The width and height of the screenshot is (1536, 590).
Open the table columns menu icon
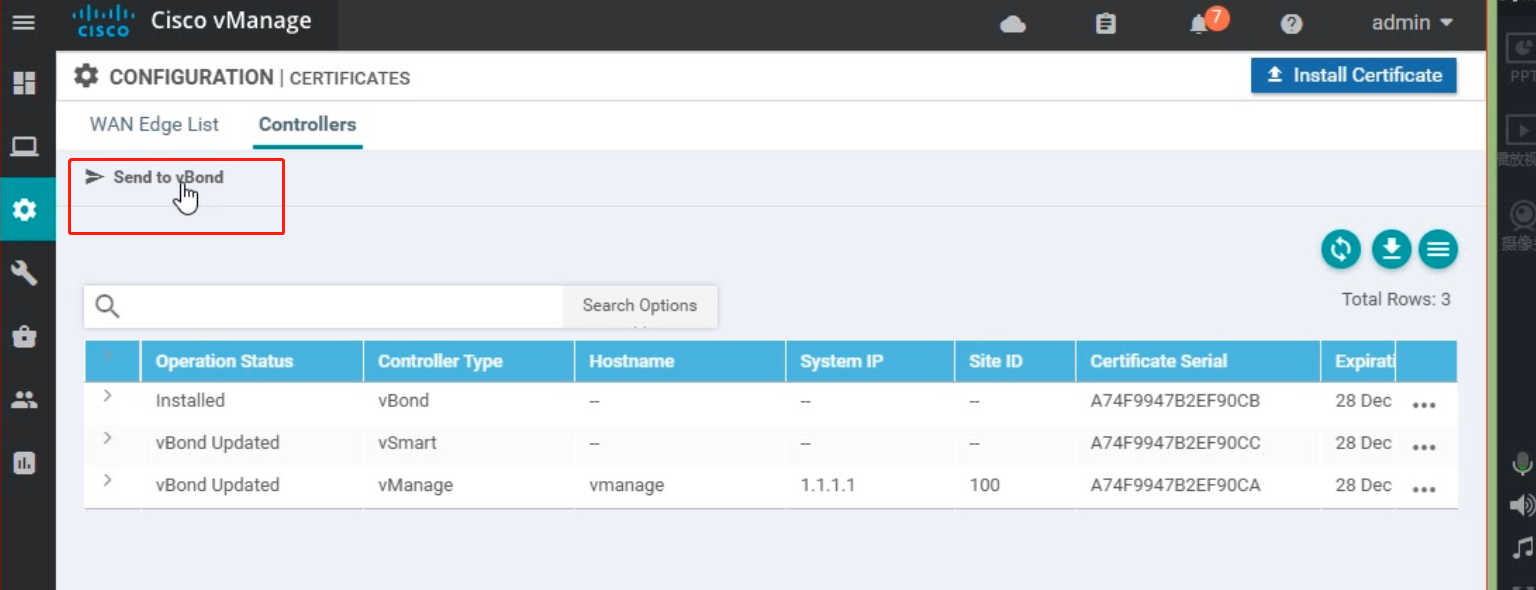point(1438,249)
